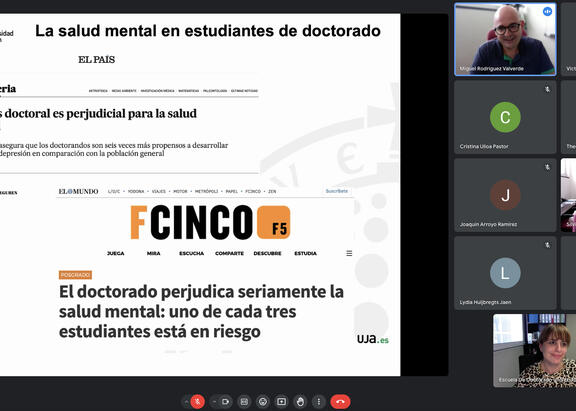Click the Present now screen-share button
The height and width of the screenshot is (411, 576).
coord(281,401)
